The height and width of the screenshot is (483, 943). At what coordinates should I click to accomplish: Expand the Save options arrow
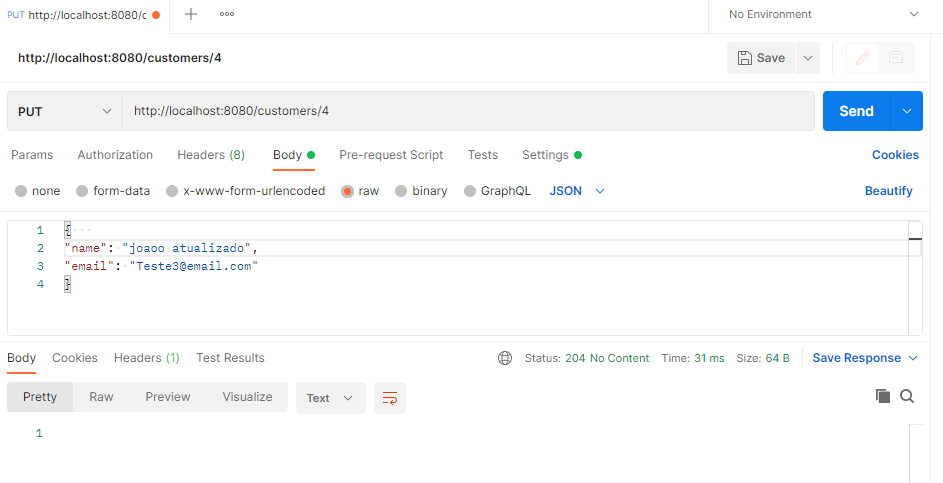pos(808,58)
